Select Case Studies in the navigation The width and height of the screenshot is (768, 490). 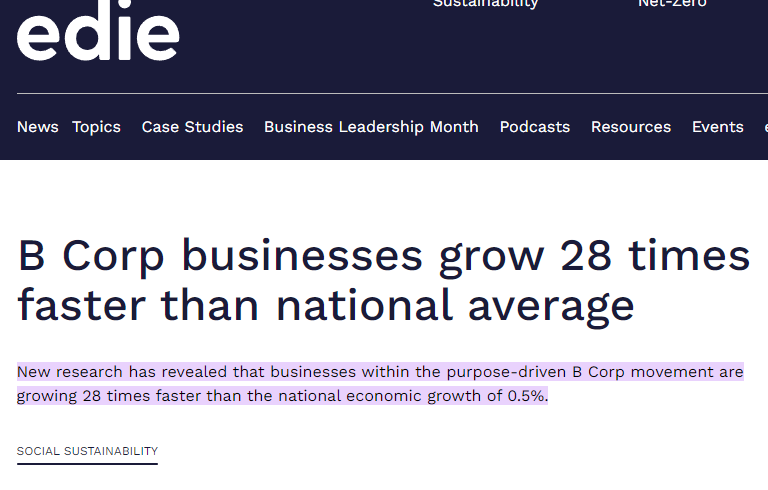coord(192,127)
